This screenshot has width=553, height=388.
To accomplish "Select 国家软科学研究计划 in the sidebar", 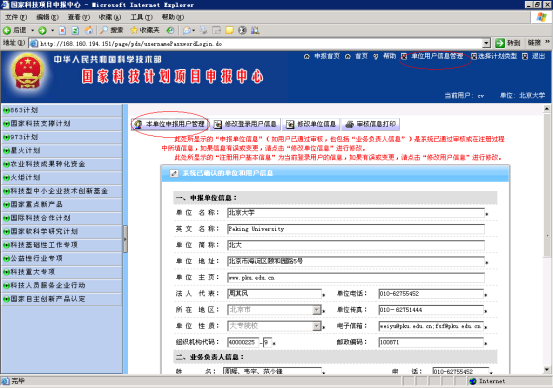I will pyautogui.click(x=62, y=231).
